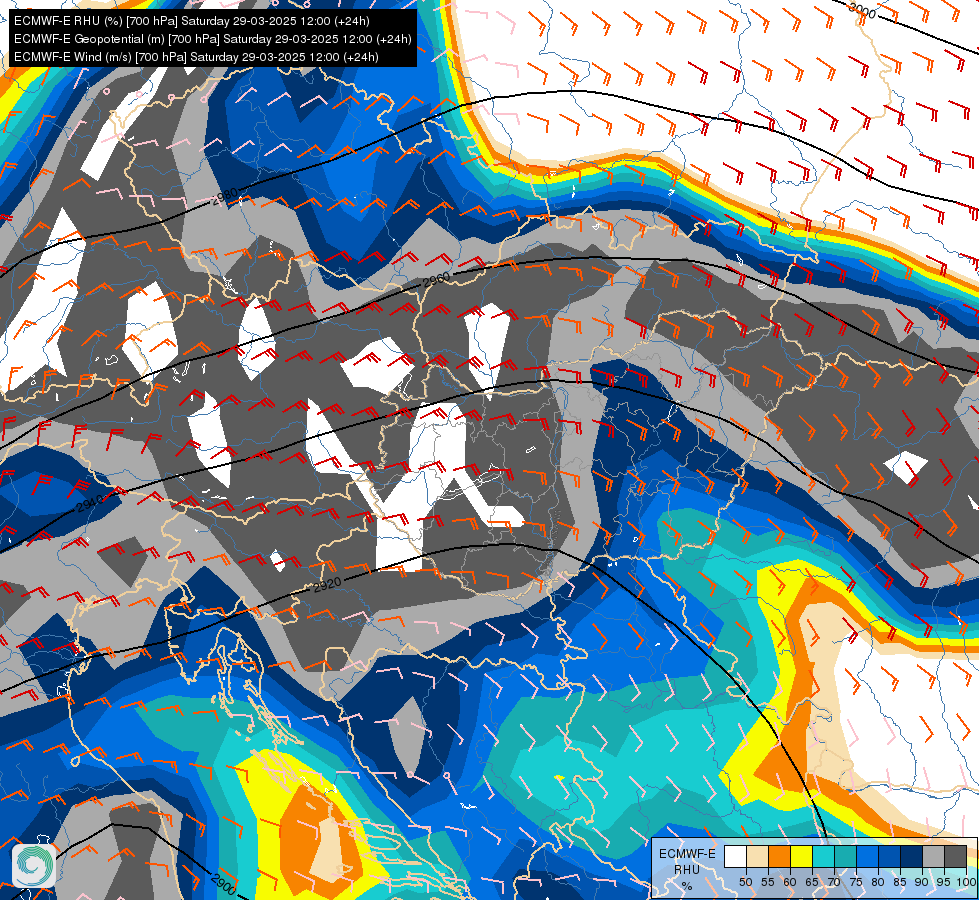This screenshot has width=979, height=900.
Task: Click the legend value 90
Action: point(922,882)
